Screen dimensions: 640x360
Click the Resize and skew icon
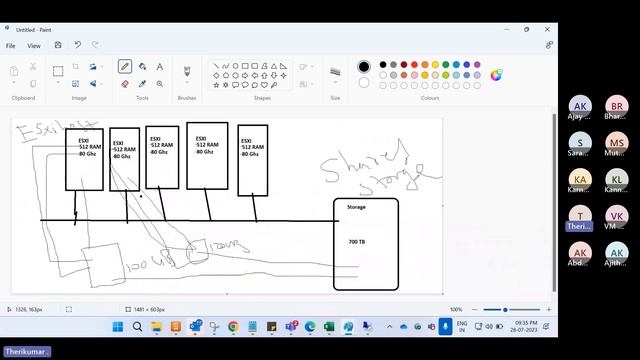coord(76,84)
